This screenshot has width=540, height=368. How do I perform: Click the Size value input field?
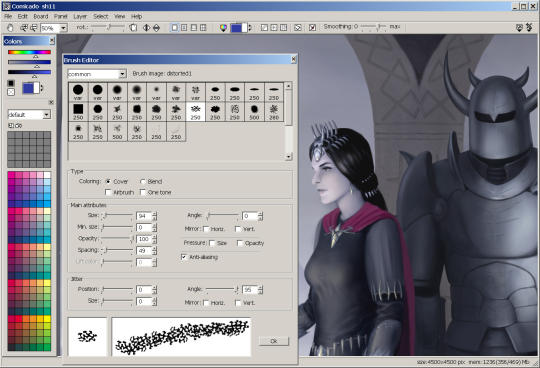click(x=144, y=216)
